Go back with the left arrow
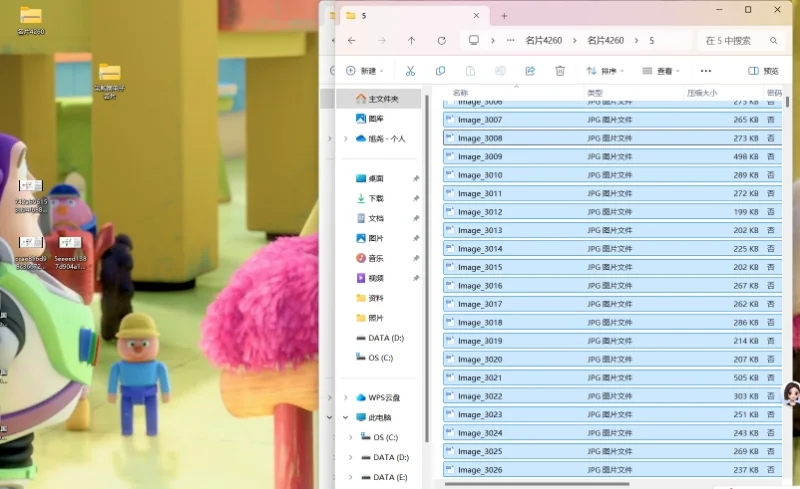 tap(352, 40)
